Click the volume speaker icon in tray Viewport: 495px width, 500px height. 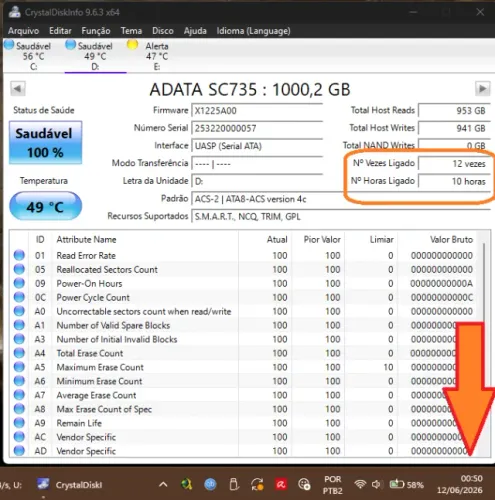point(377,484)
